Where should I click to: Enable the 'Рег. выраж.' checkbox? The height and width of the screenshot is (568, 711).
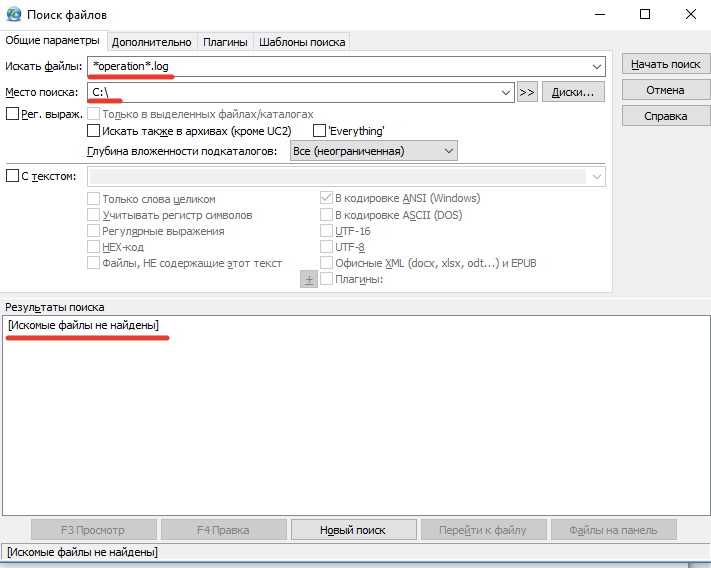[x=13, y=114]
